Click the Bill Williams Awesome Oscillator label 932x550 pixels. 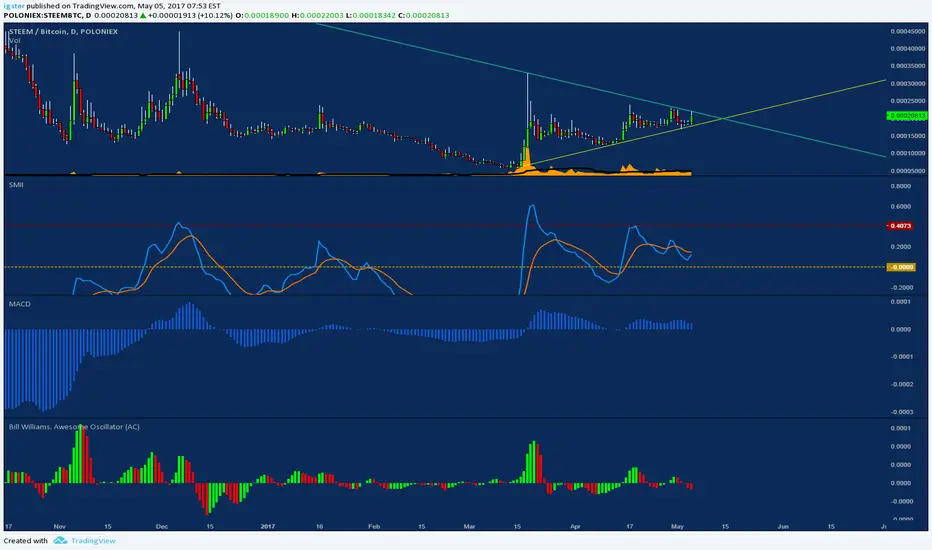click(74, 427)
